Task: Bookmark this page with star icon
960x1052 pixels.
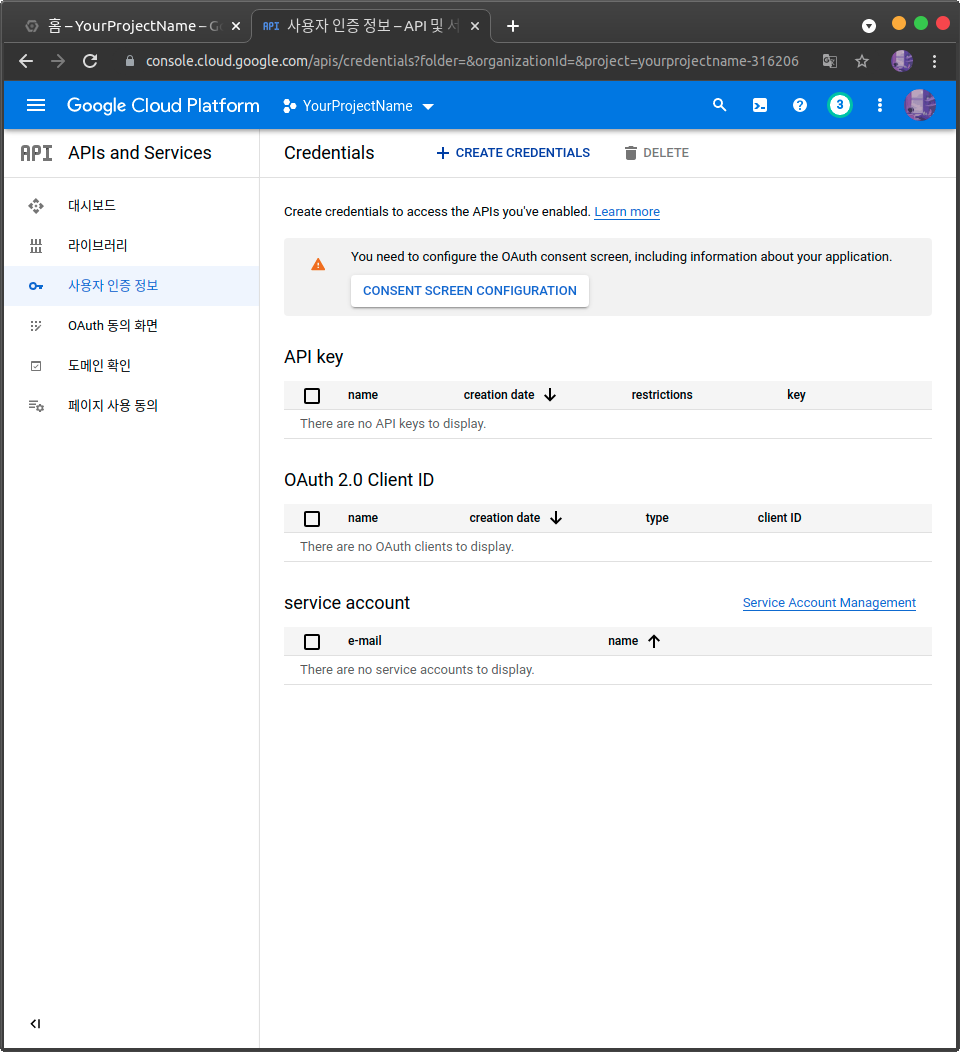Action: pos(862,61)
